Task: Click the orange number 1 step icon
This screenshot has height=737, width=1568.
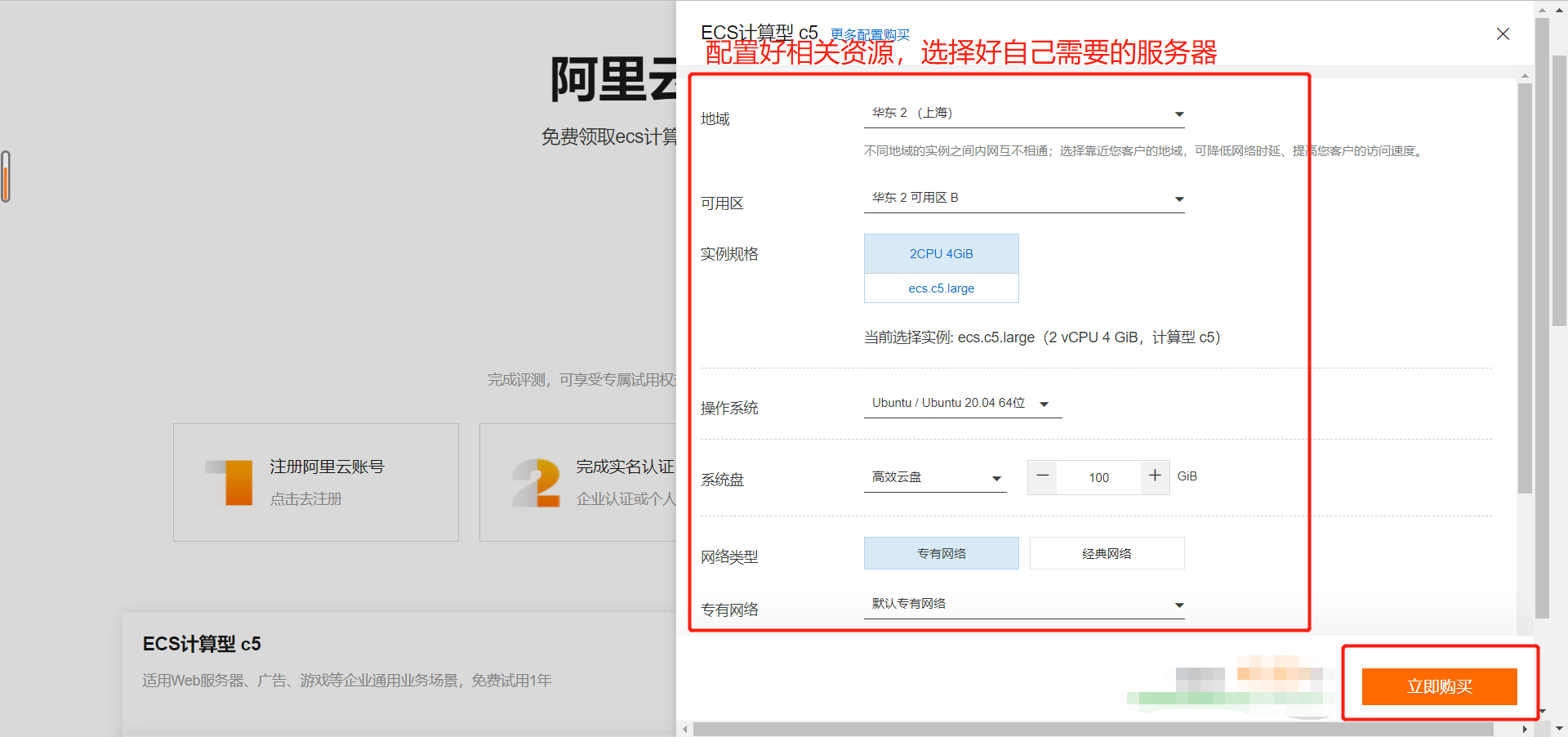Action: point(230,482)
